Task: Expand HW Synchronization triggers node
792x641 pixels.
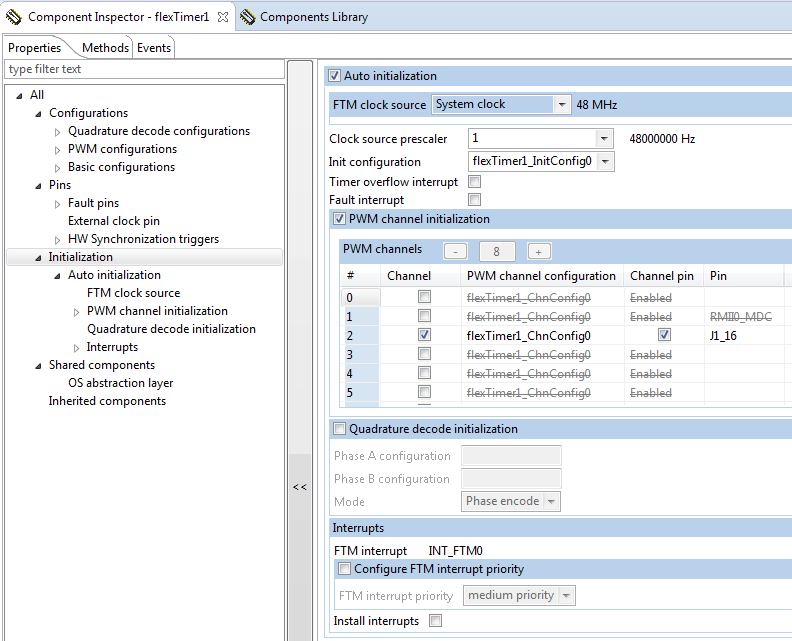Action: pos(58,240)
